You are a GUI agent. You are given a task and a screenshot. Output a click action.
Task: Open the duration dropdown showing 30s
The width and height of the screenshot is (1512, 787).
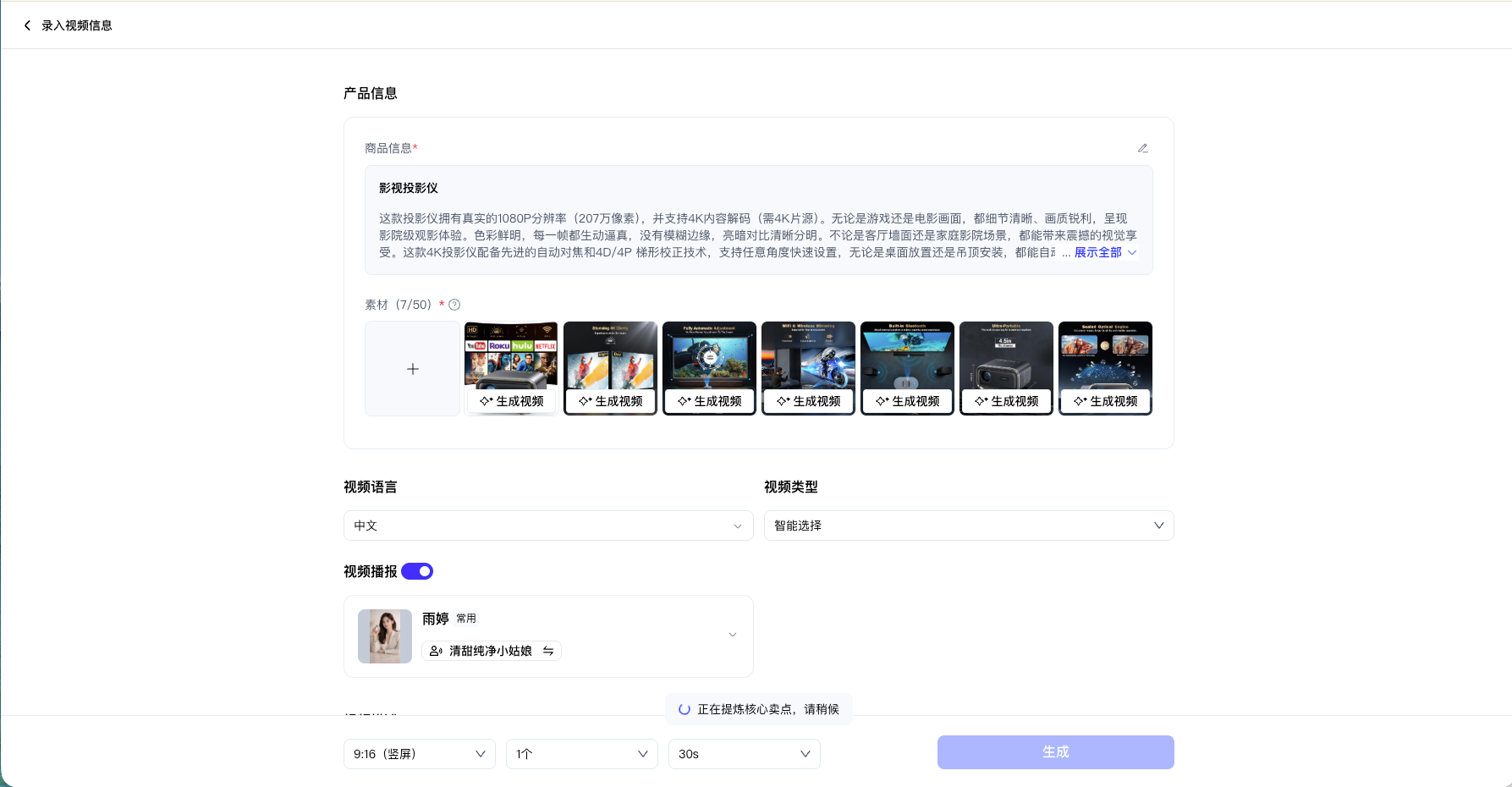click(x=745, y=754)
